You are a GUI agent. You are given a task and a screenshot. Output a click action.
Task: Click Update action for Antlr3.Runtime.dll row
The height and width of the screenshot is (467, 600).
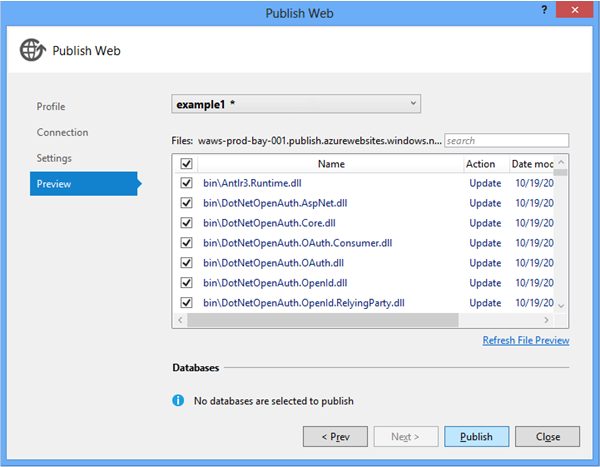[485, 183]
